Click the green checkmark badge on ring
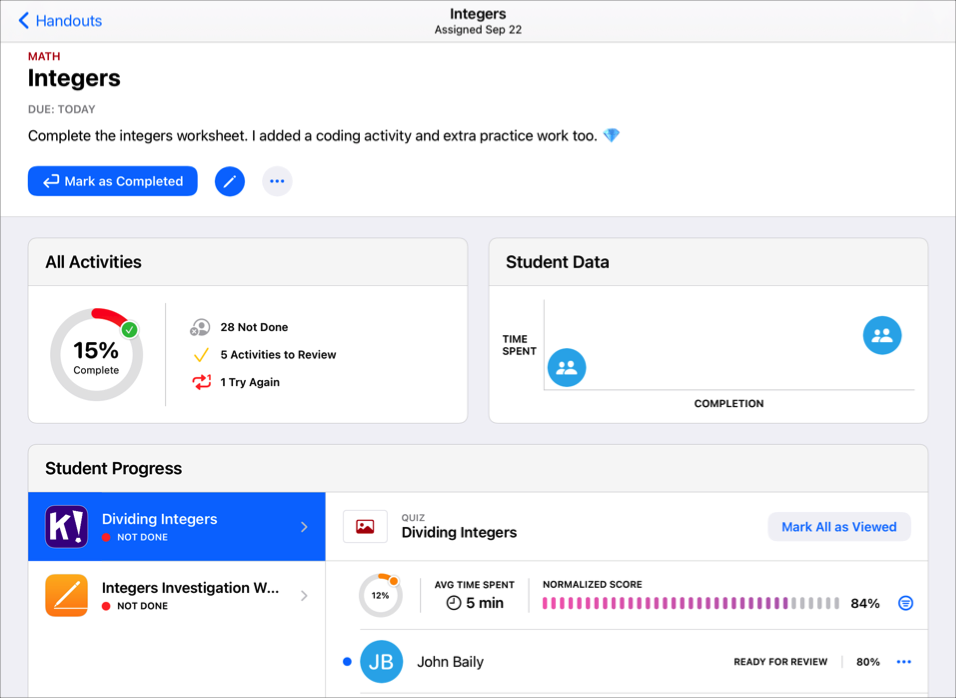 (129, 330)
